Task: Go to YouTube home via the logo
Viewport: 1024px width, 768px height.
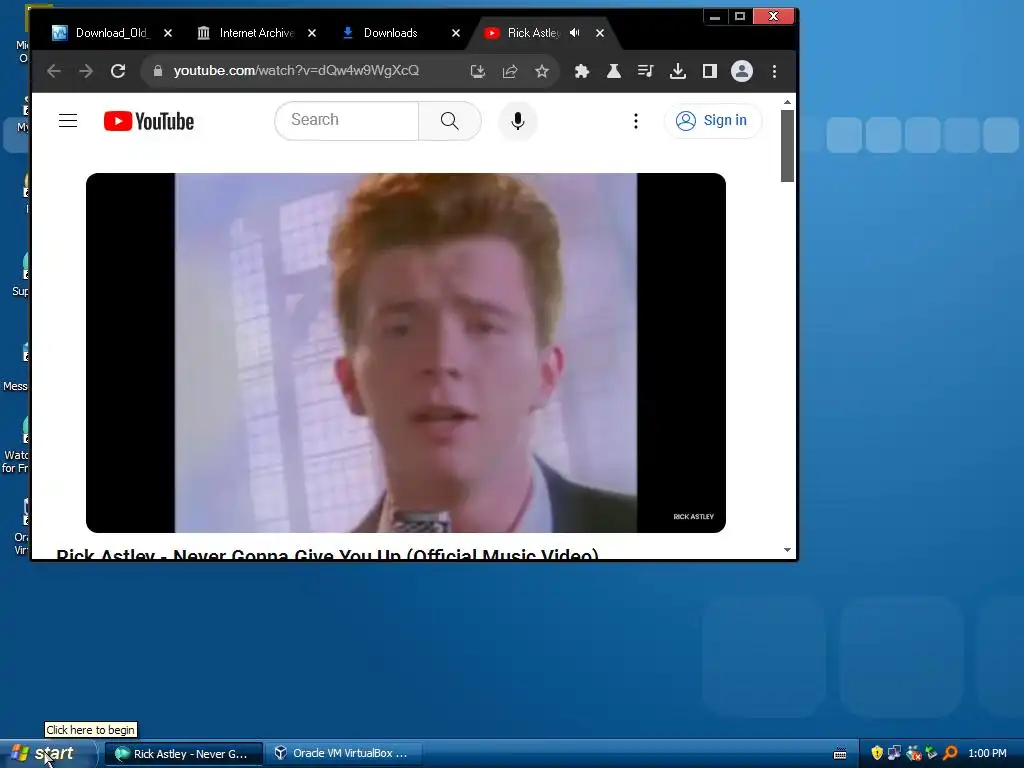Action: (x=149, y=121)
